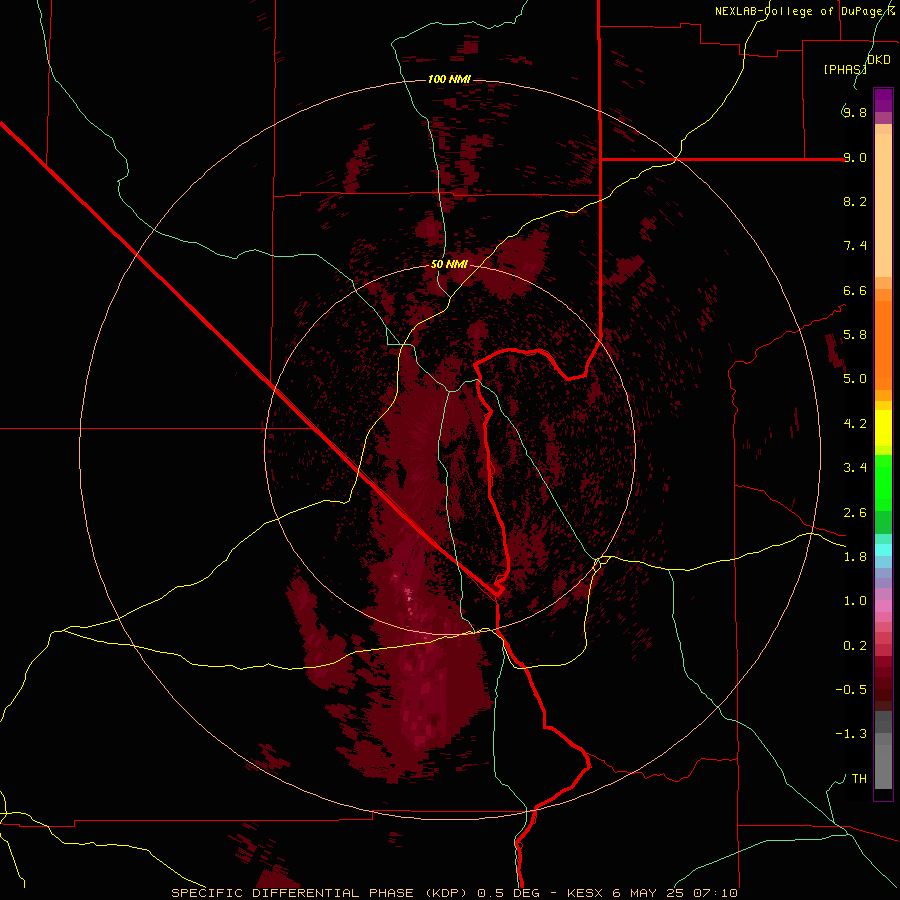Click the 9.0 value on the color scale

point(855,157)
